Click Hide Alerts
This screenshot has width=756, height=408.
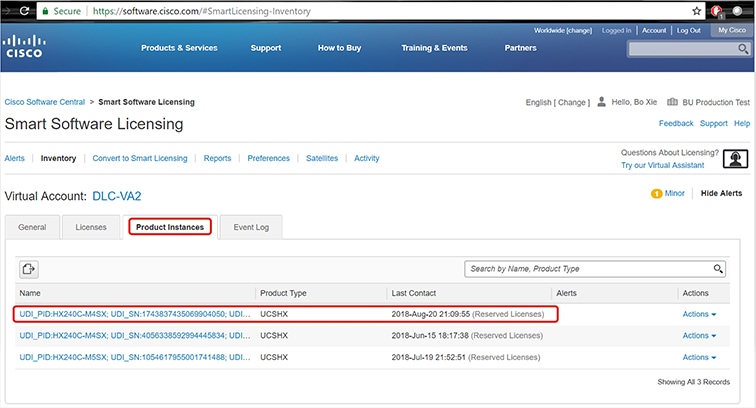pyautogui.click(x=721, y=193)
